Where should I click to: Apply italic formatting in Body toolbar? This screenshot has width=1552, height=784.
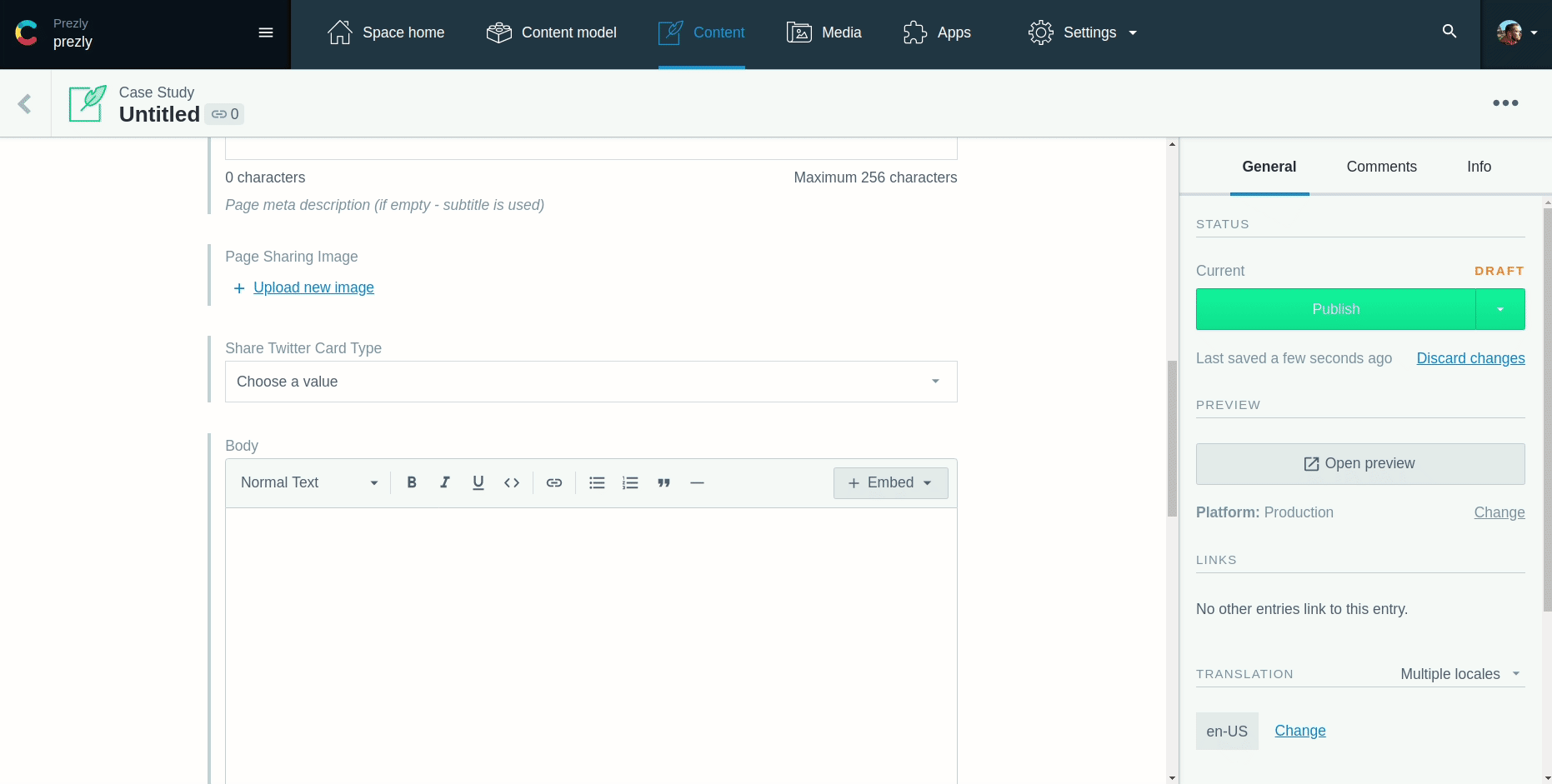click(x=445, y=482)
